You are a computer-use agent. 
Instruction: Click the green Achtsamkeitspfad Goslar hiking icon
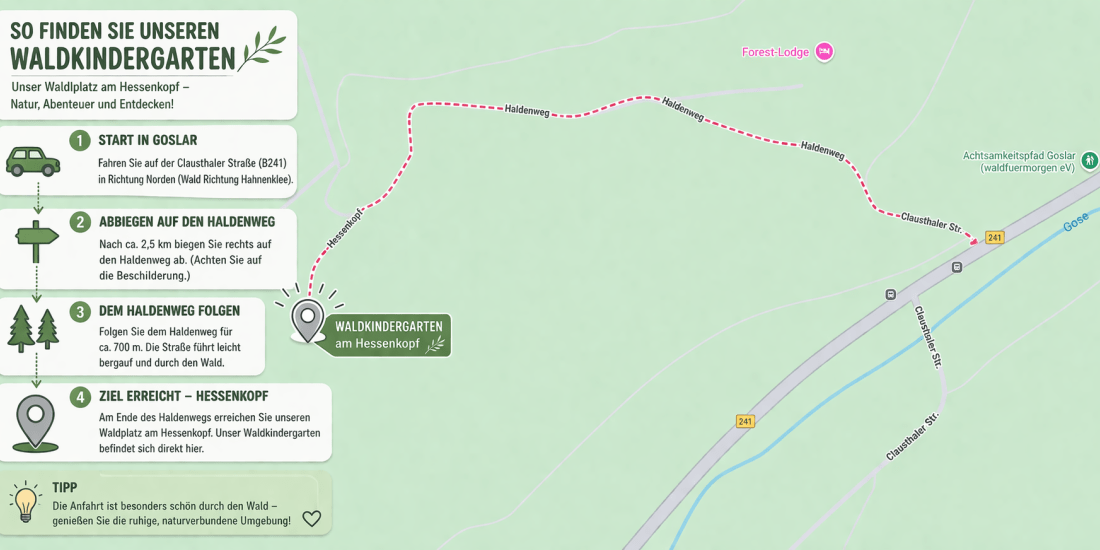tap(1089, 161)
